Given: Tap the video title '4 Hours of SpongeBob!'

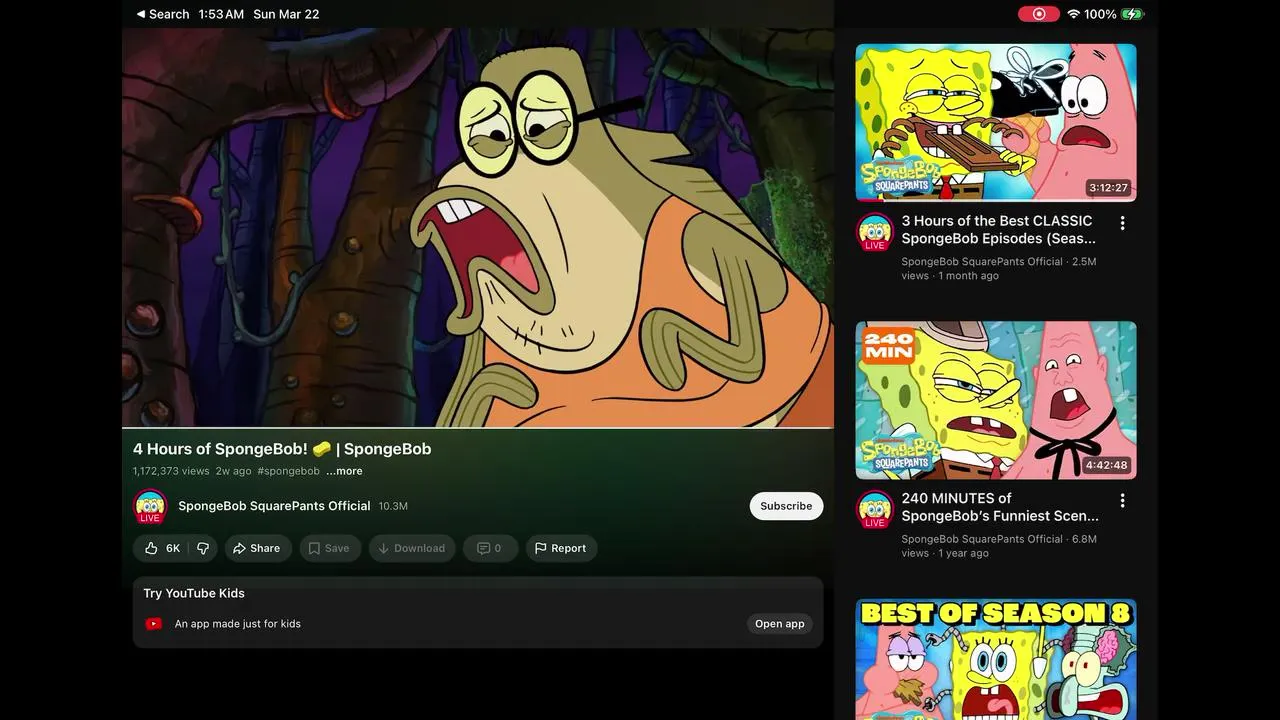Looking at the screenshot, I should pyautogui.click(x=282, y=449).
